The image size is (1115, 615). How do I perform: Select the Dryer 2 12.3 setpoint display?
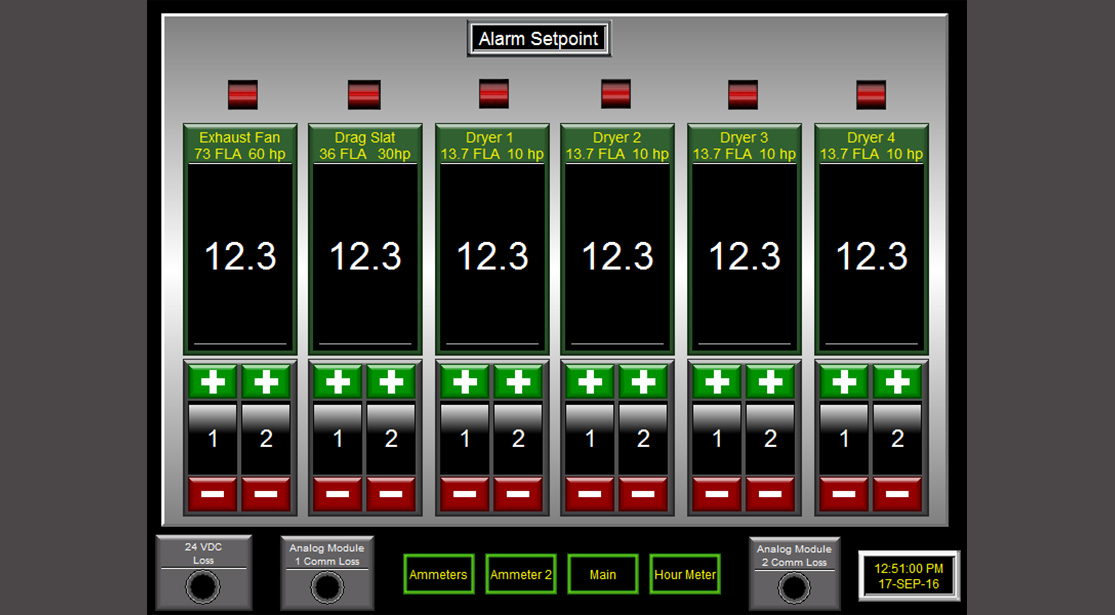617,257
